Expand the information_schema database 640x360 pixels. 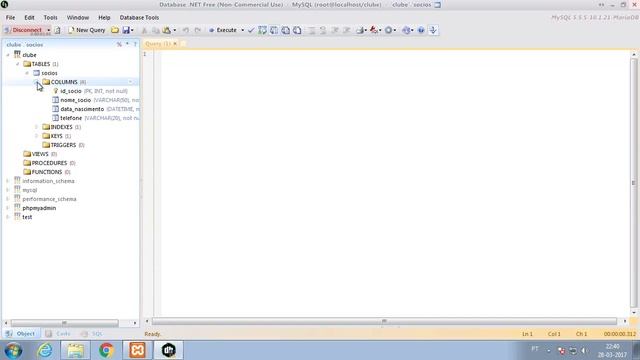8,181
